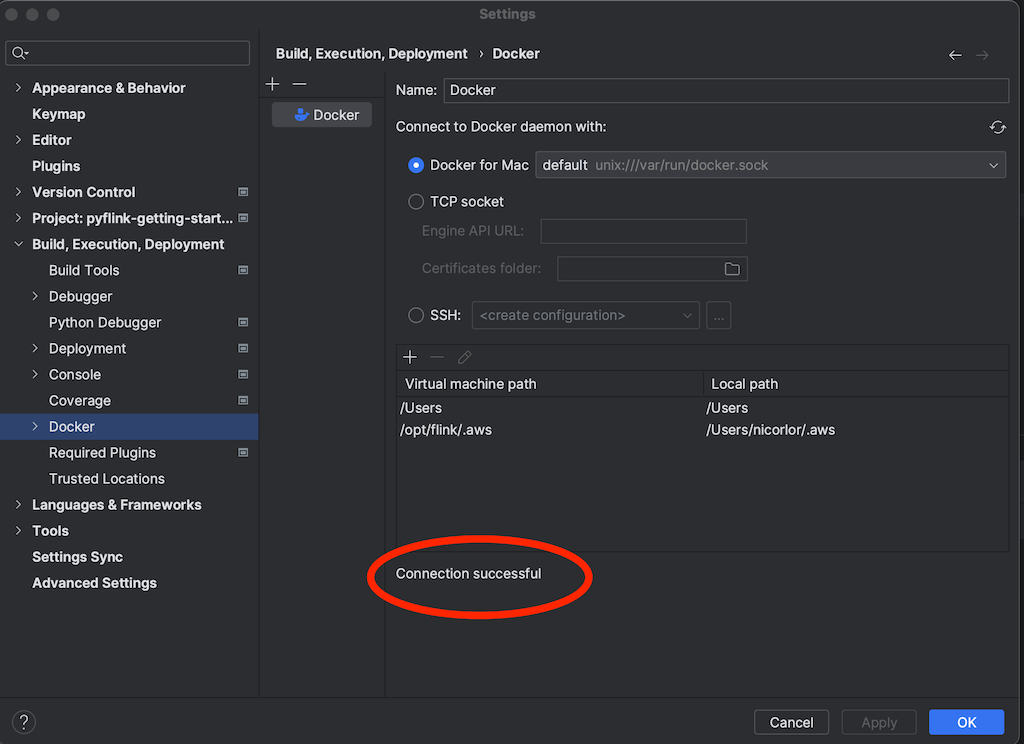The height and width of the screenshot is (744, 1024).
Task: Select the Docker entry in configurations list
Action: pos(322,114)
